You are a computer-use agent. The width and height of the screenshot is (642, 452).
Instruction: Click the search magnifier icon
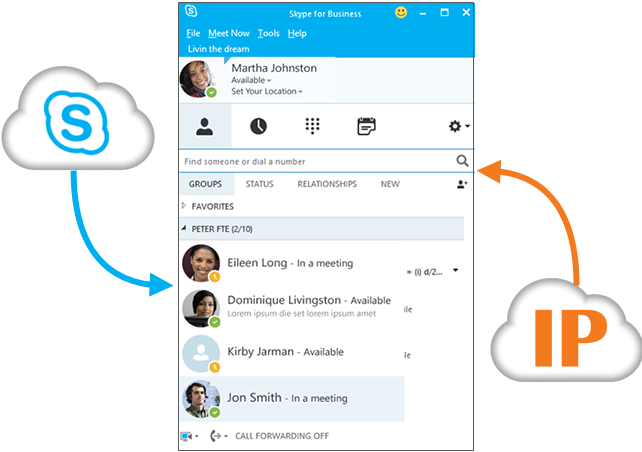coord(462,161)
